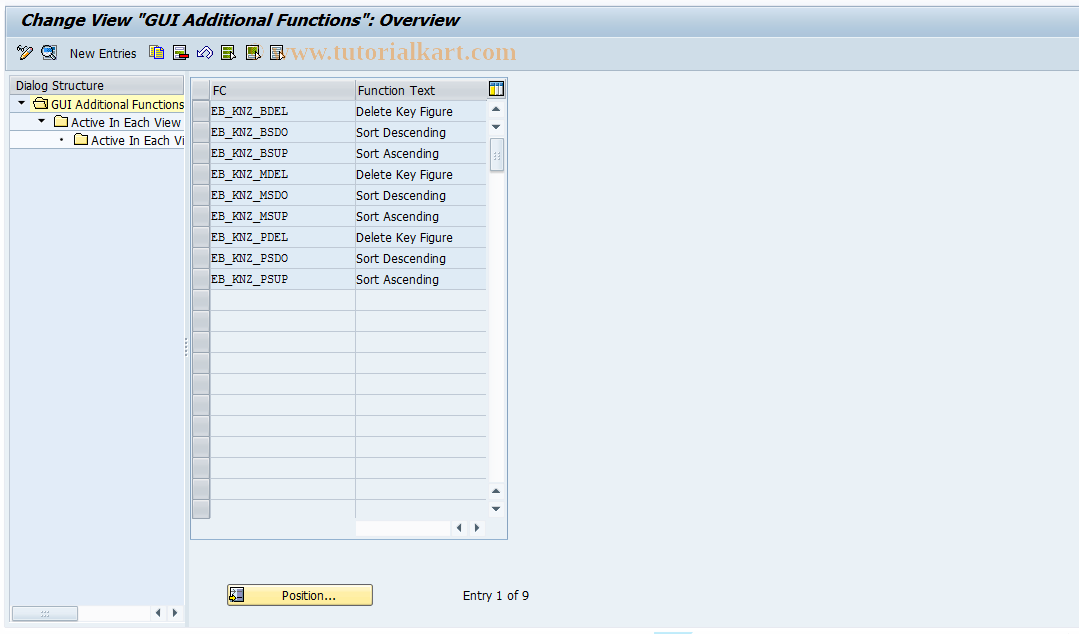This screenshot has width=1079, height=634.
Task: Click table horizontal scroll right arrow
Action: [477, 528]
